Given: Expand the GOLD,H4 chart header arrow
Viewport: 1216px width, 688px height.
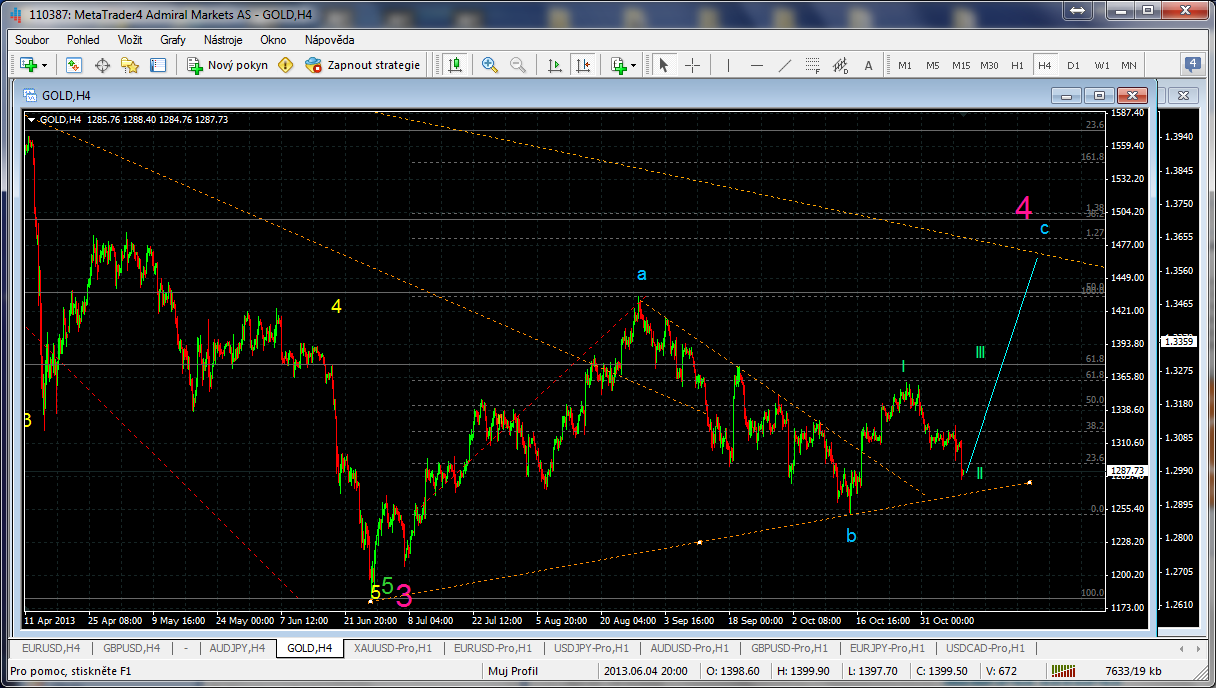Looking at the screenshot, I should (32, 119).
